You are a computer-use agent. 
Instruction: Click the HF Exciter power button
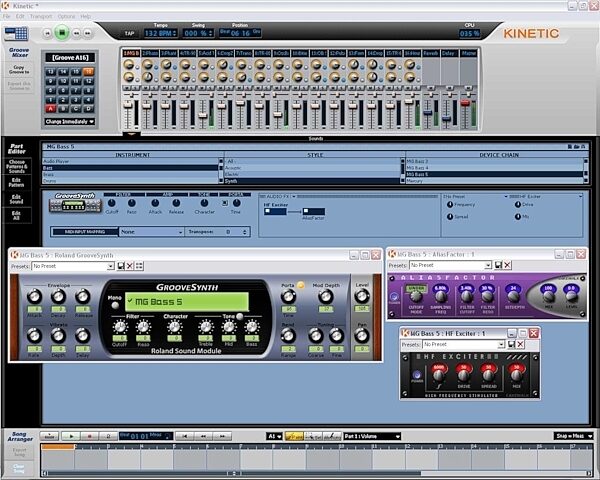pos(417,375)
